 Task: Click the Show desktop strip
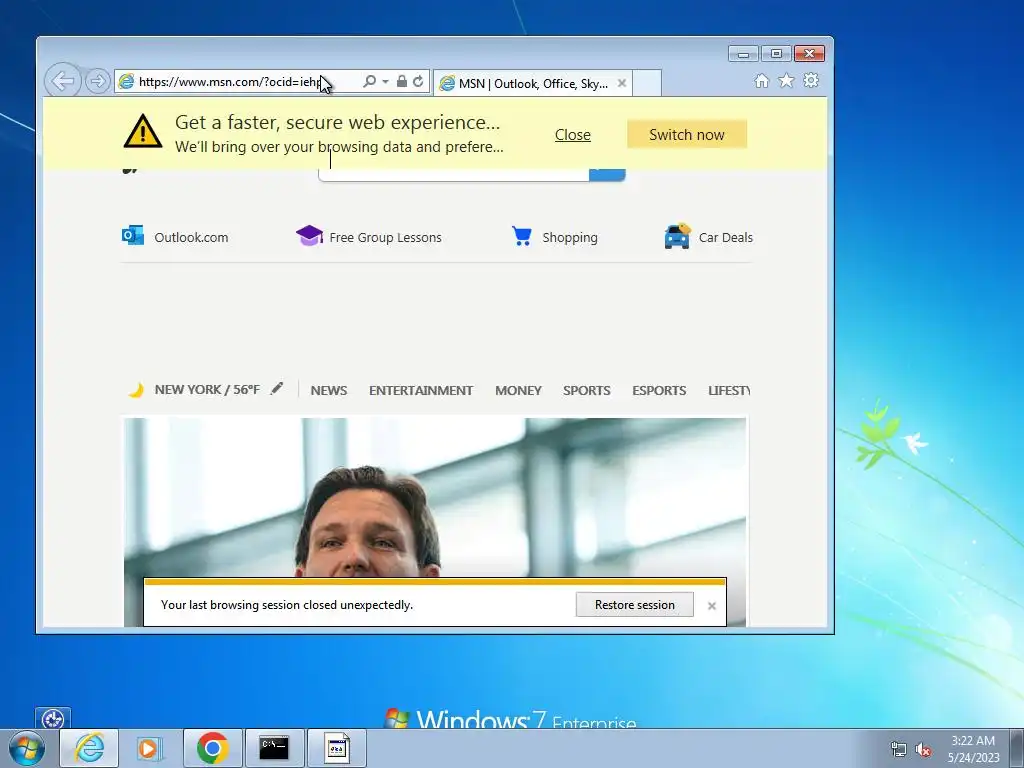tap(1017, 748)
